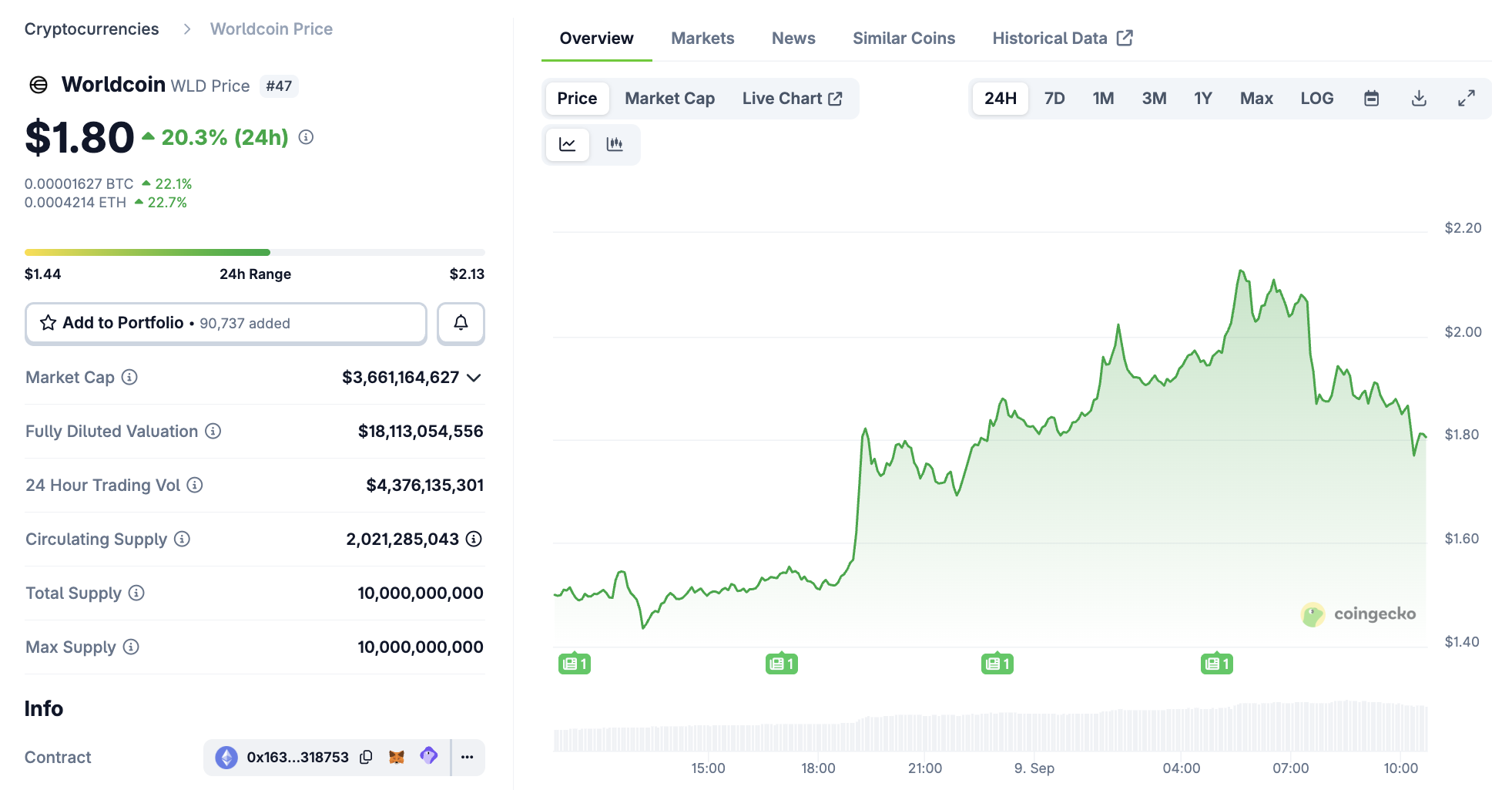This screenshot has height=790, width=1512.
Task: Copy the contract address with the copy icon
Action: click(364, 757)
